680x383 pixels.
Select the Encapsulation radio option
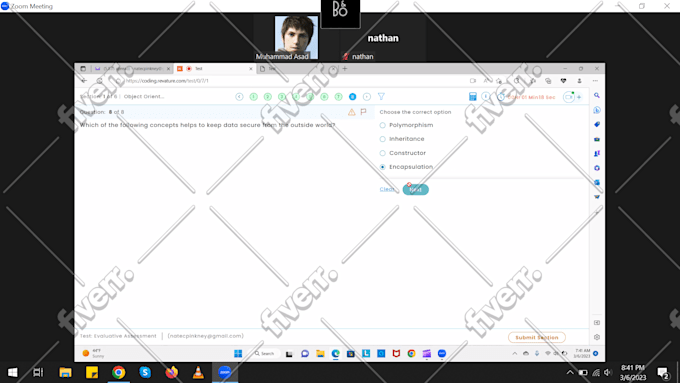(x=382, y=167)
